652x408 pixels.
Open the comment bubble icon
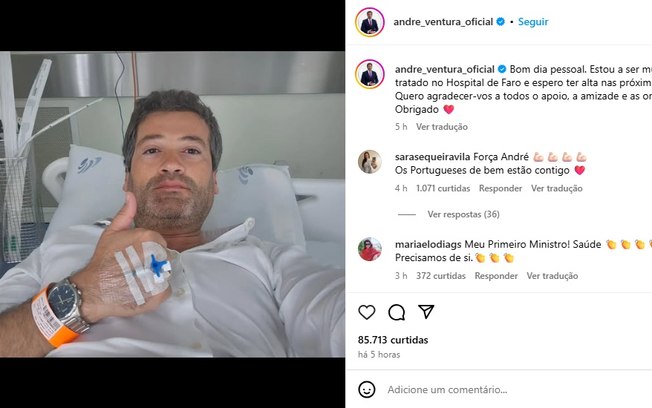396,312
